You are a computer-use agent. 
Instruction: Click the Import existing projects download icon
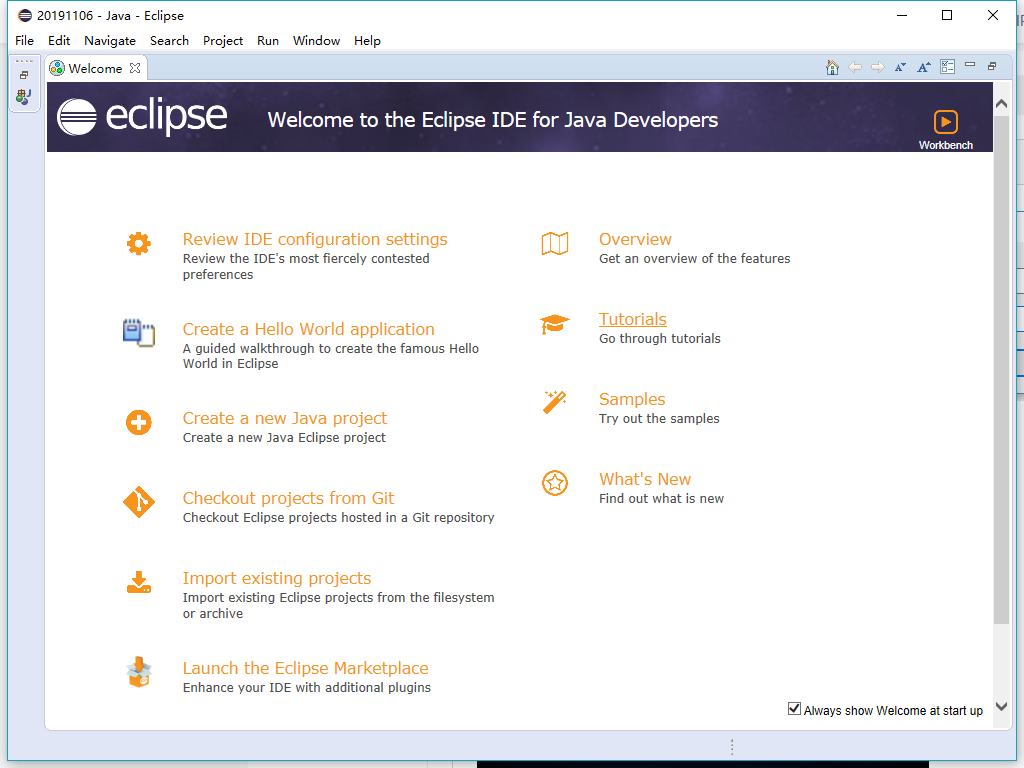coord(139,581)
